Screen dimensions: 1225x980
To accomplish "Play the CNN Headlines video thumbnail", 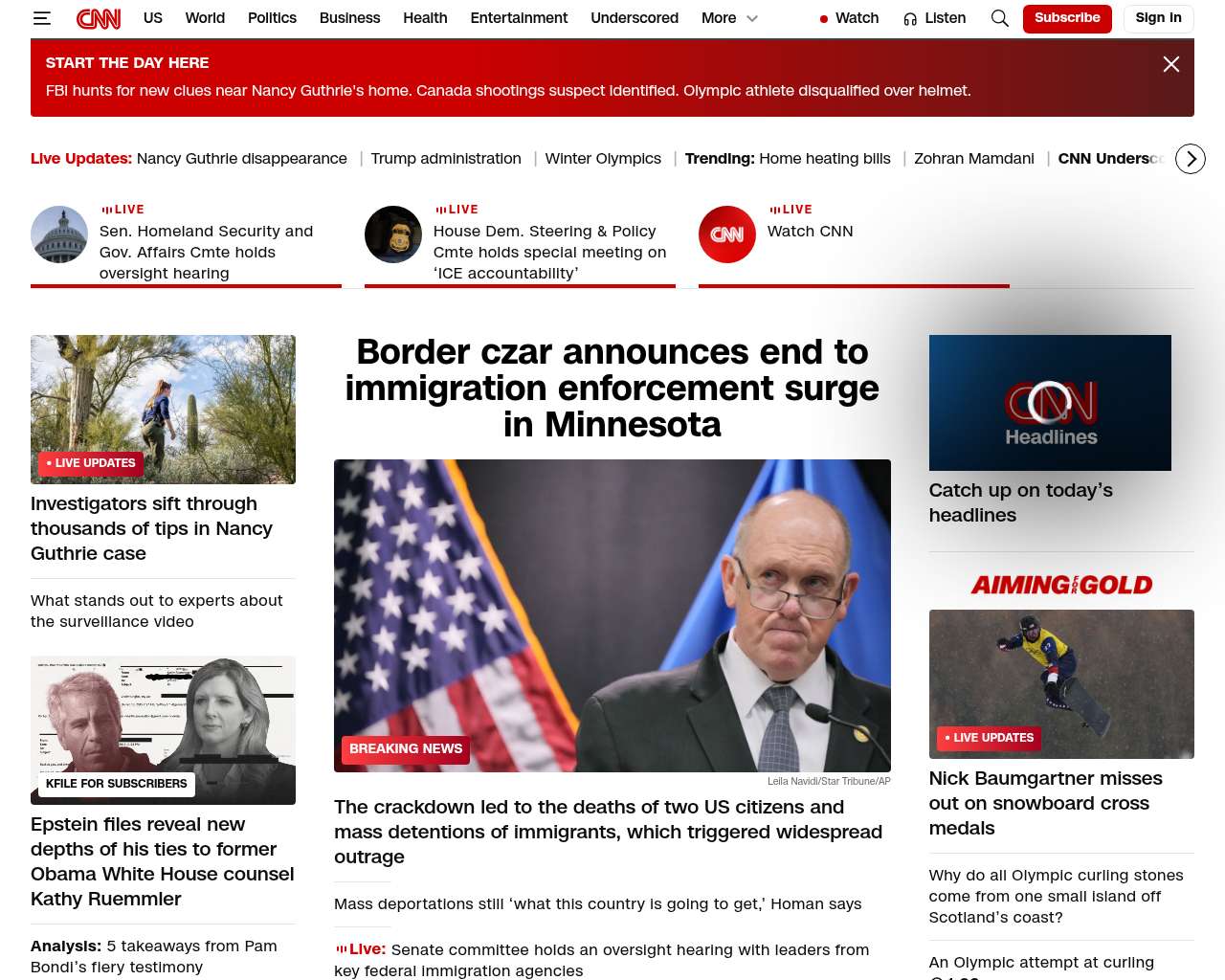I will (x=1050, y=403).
